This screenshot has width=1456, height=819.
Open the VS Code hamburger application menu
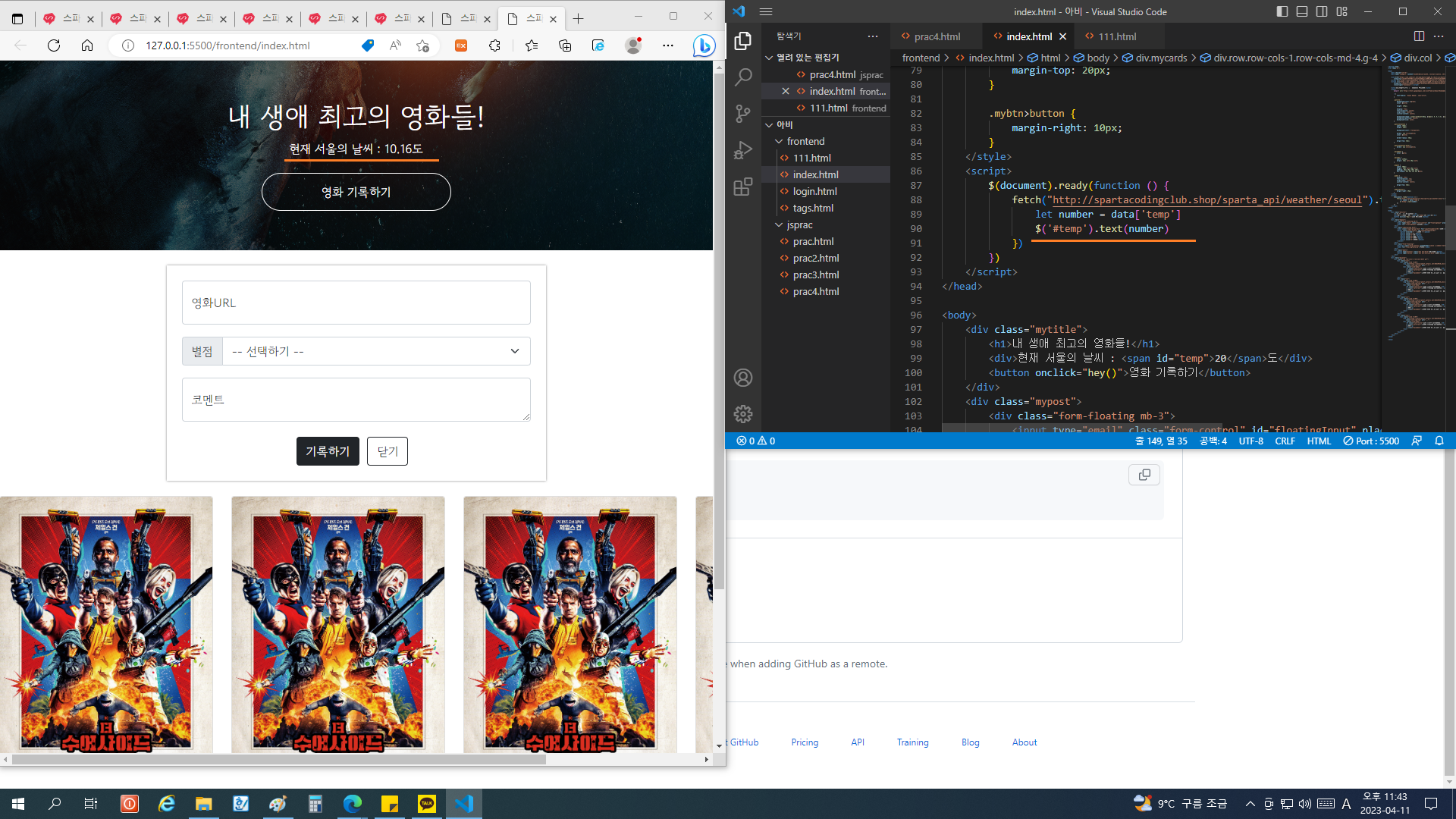coord(766,11)
